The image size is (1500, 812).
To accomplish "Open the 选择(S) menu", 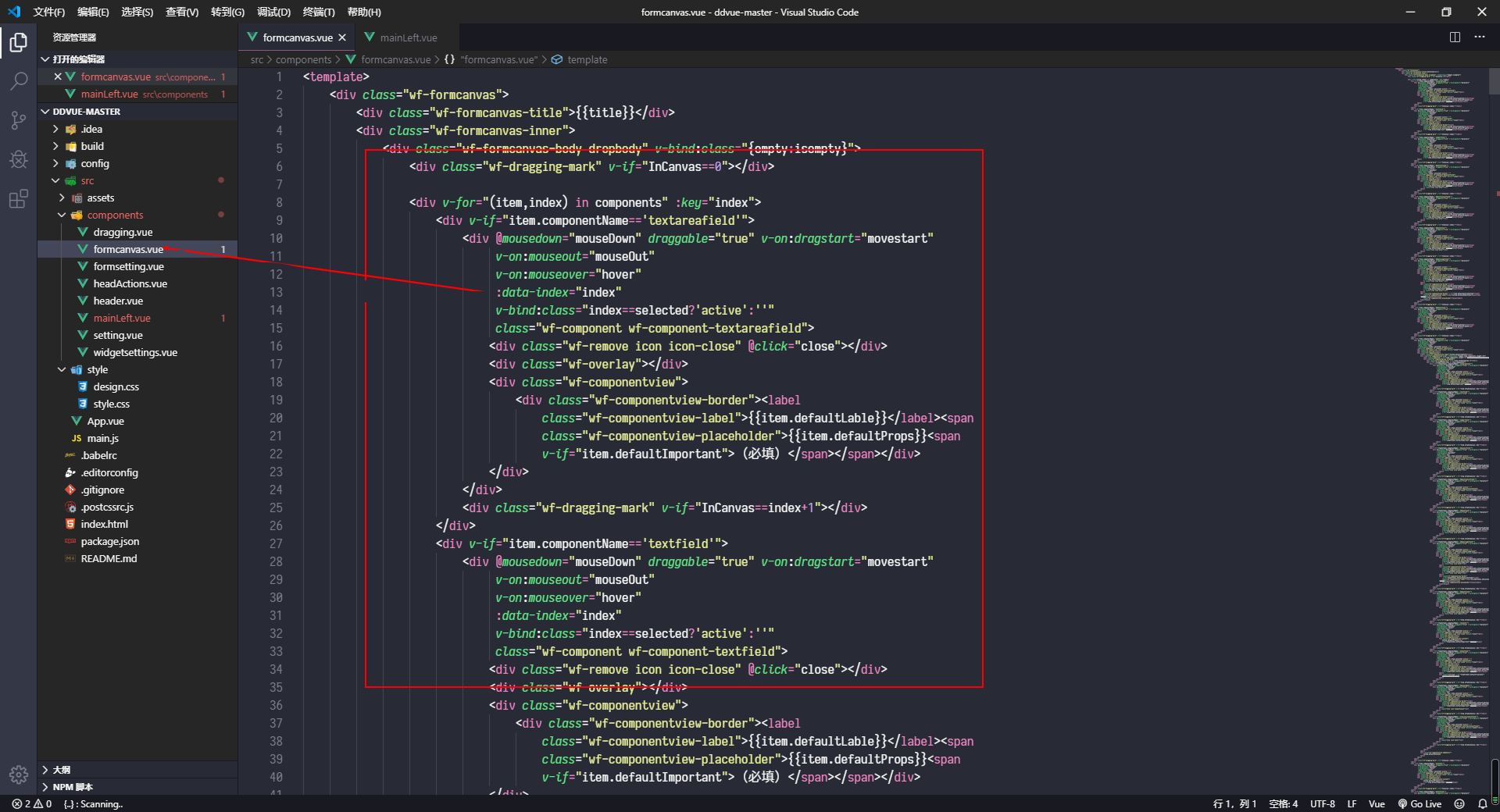I will click(137, 12).
